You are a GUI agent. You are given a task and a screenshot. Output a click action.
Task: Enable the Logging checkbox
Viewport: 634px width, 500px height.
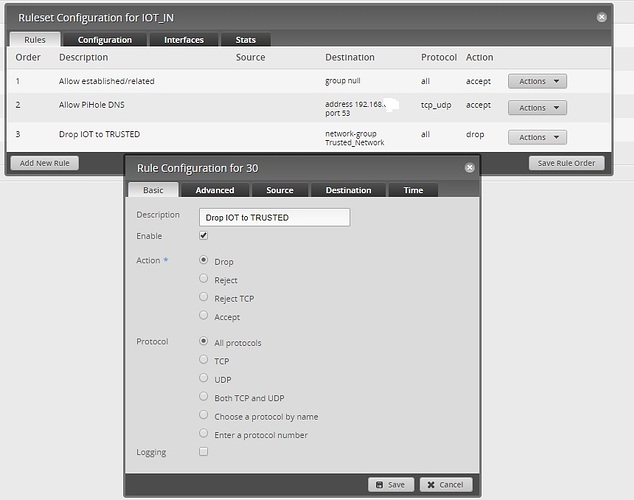click(x=203, y=451)
